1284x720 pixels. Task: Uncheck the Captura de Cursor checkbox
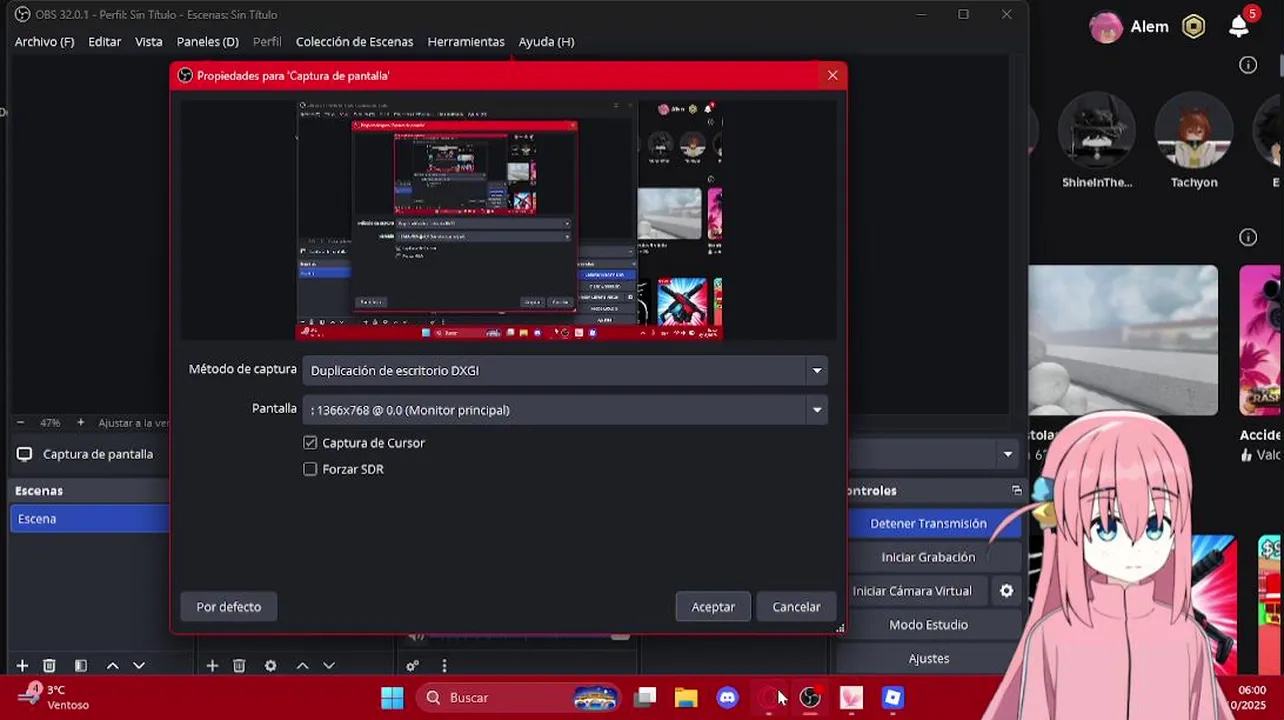point(310,443)
